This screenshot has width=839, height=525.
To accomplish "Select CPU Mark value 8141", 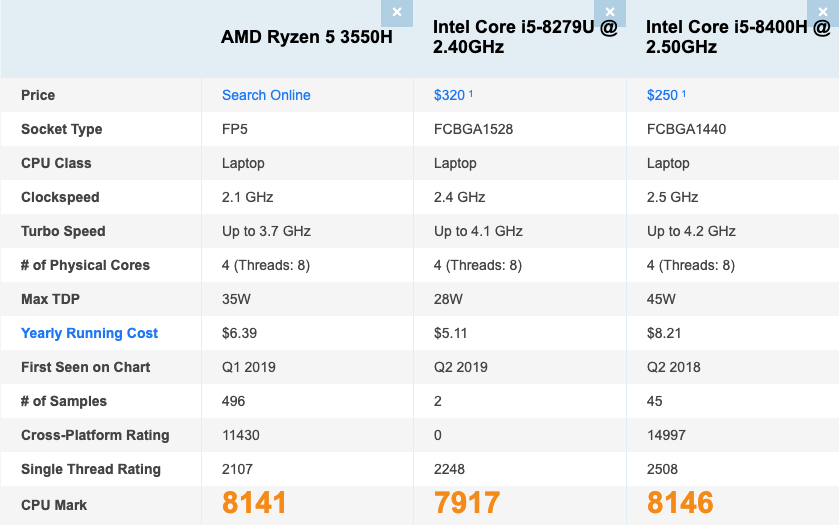I will coord(254,503).
